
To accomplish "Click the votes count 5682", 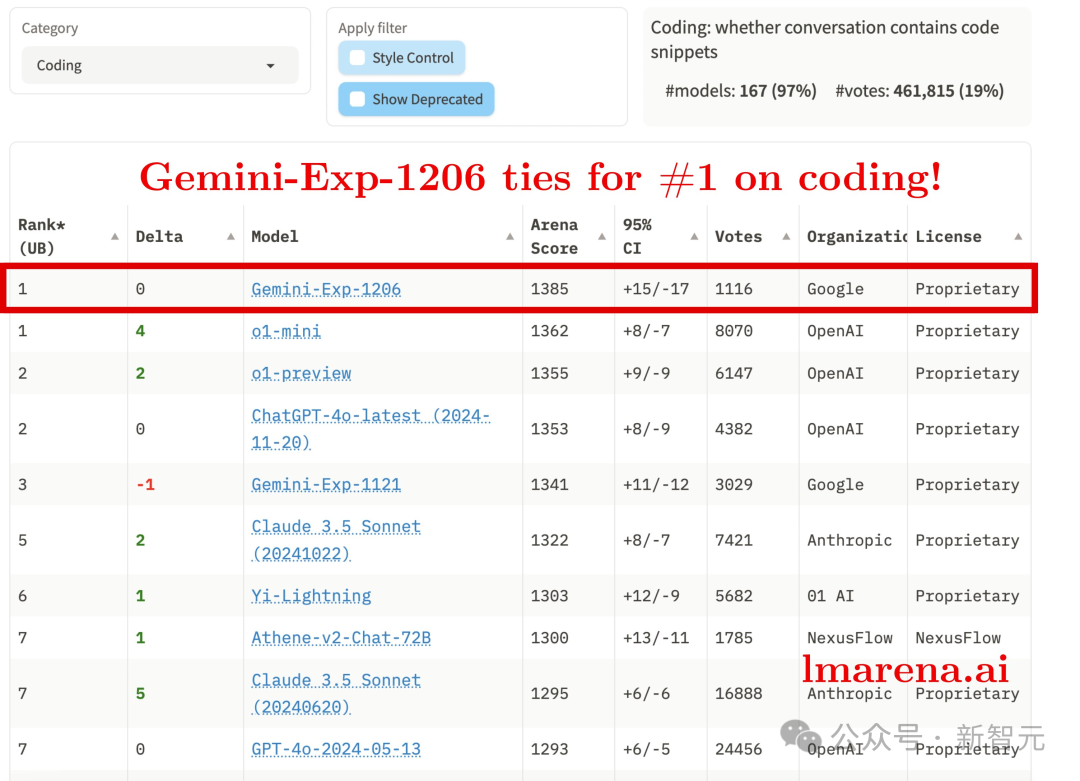I will click(734, 596).
